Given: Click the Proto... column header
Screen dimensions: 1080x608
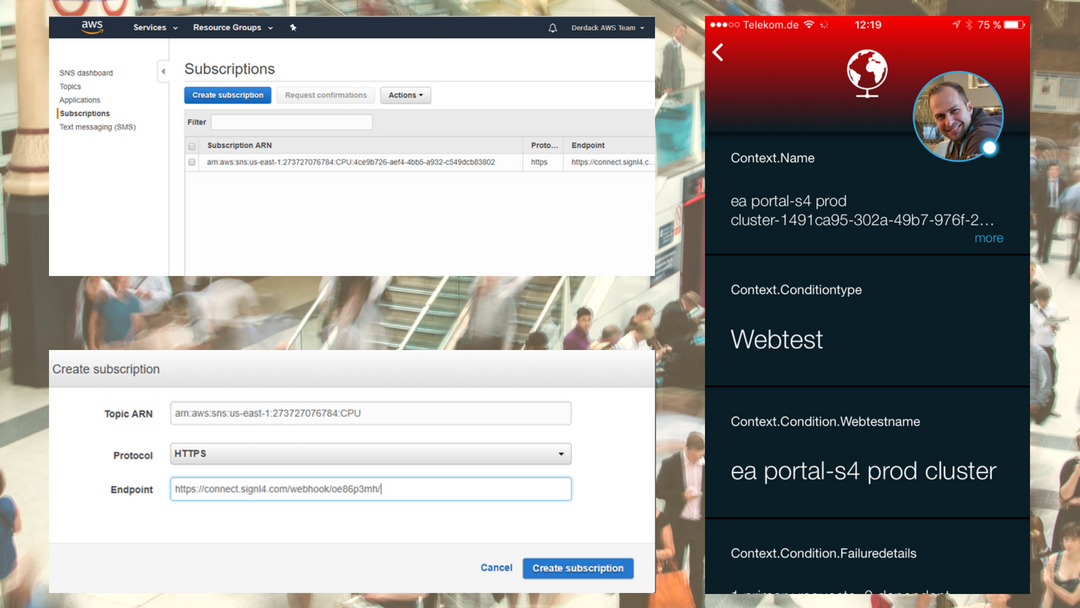Looking at the screenshot, I should coord(545,145).
